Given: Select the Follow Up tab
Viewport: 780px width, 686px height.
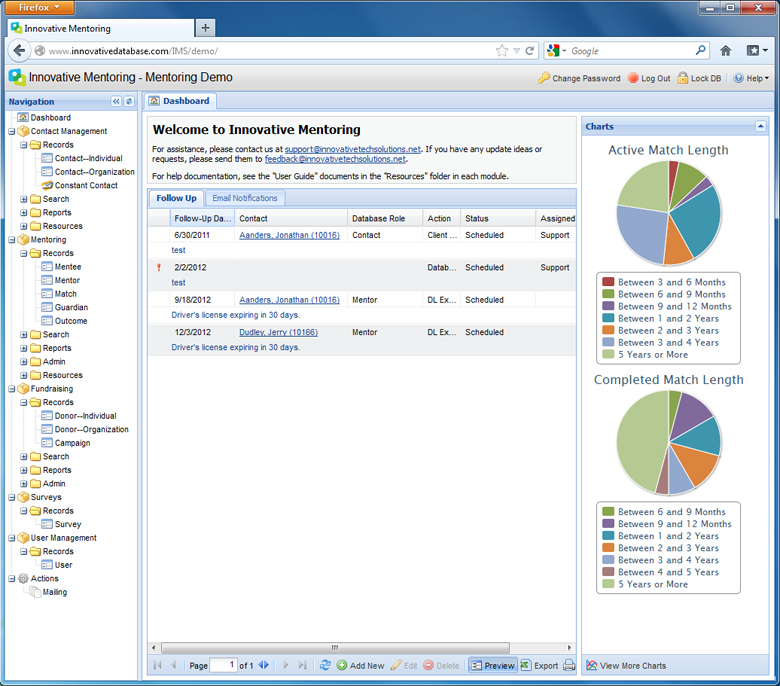Looking at the screenshot, I should click(x=176, y=198).
